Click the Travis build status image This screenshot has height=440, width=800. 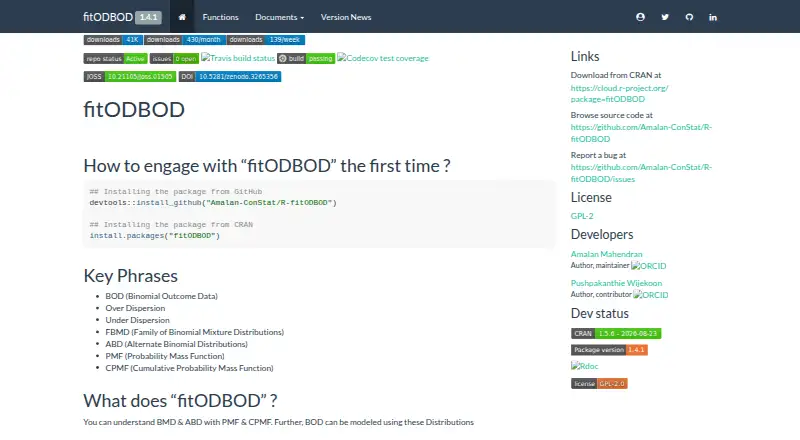pos(238,58)
